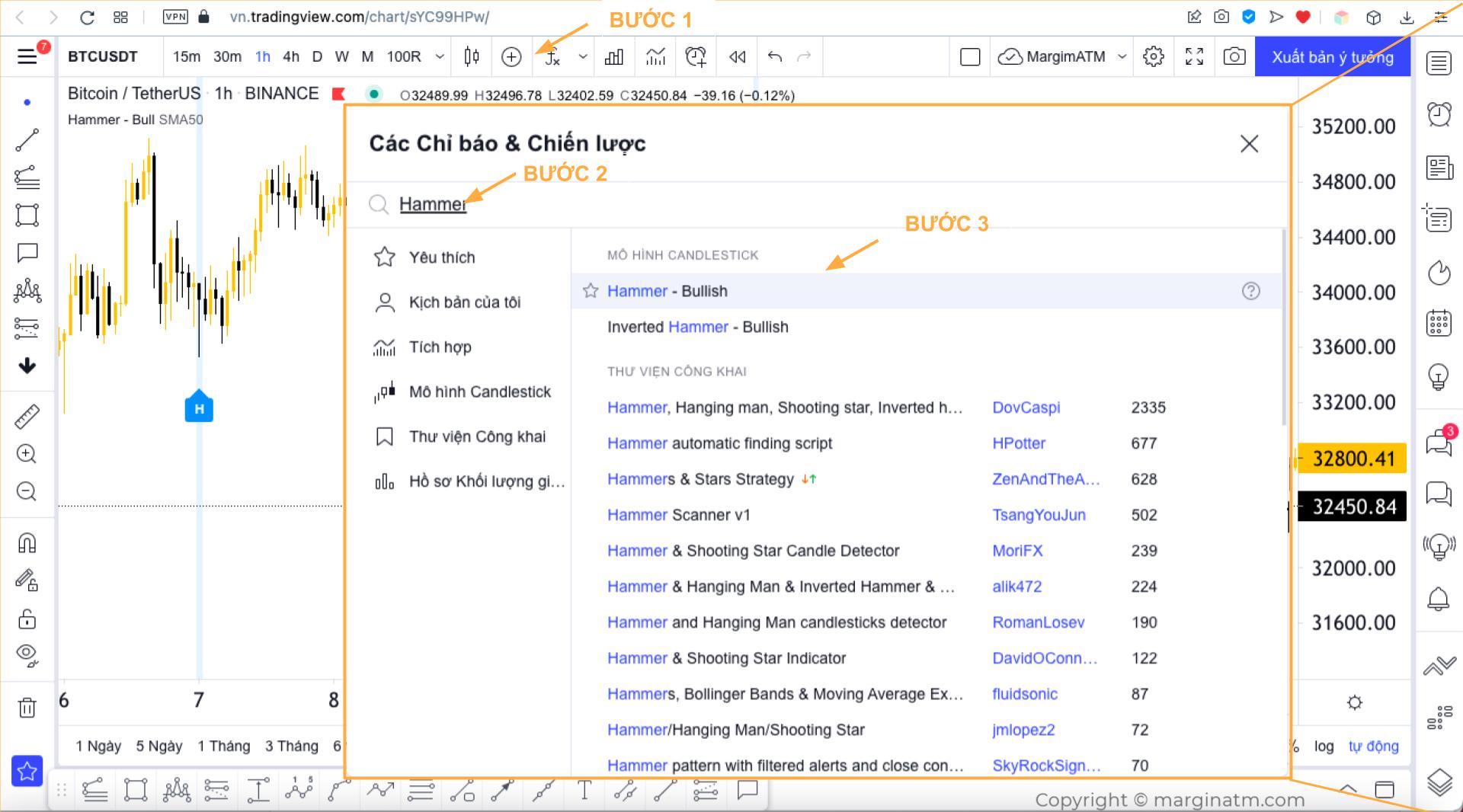This screenshot has width=1463, height=812.
Task: Take a snapshot with camera icon
Action: (x=1234, y=56)
